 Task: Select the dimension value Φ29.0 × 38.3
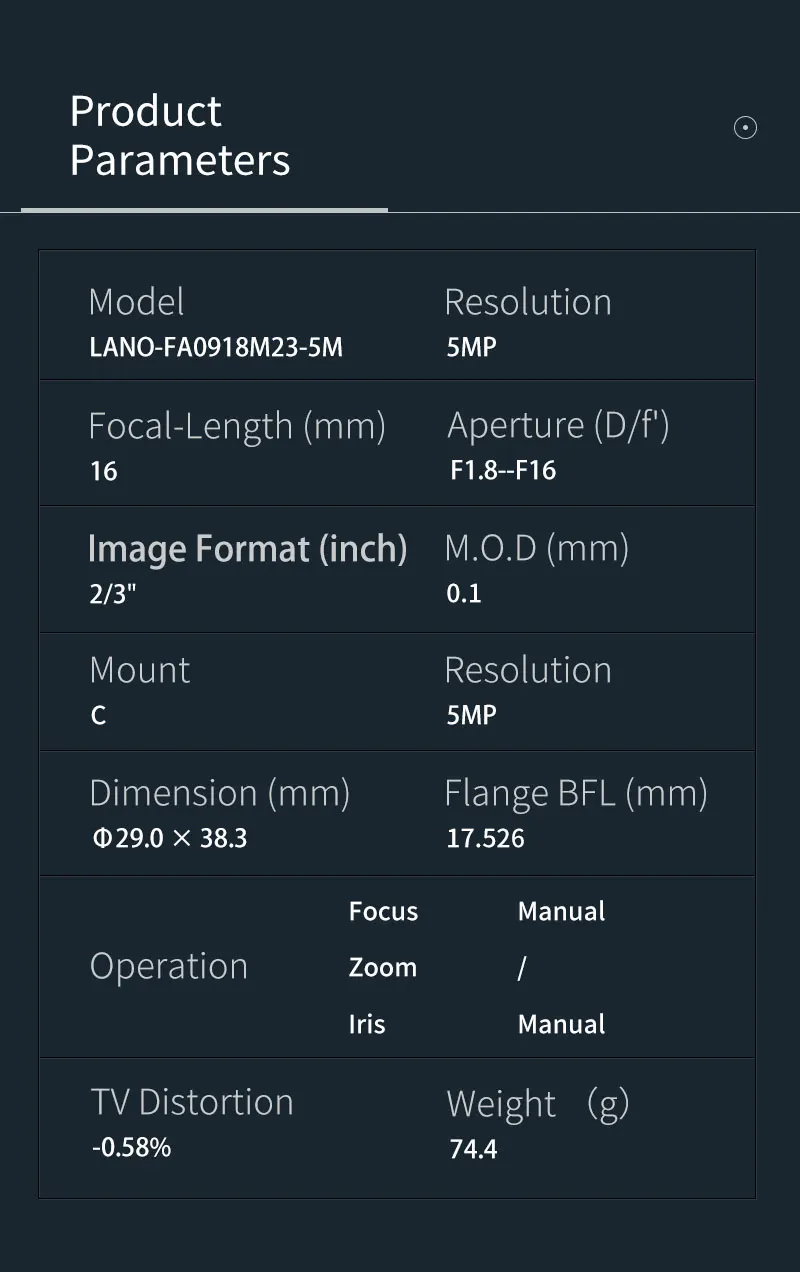170,838
